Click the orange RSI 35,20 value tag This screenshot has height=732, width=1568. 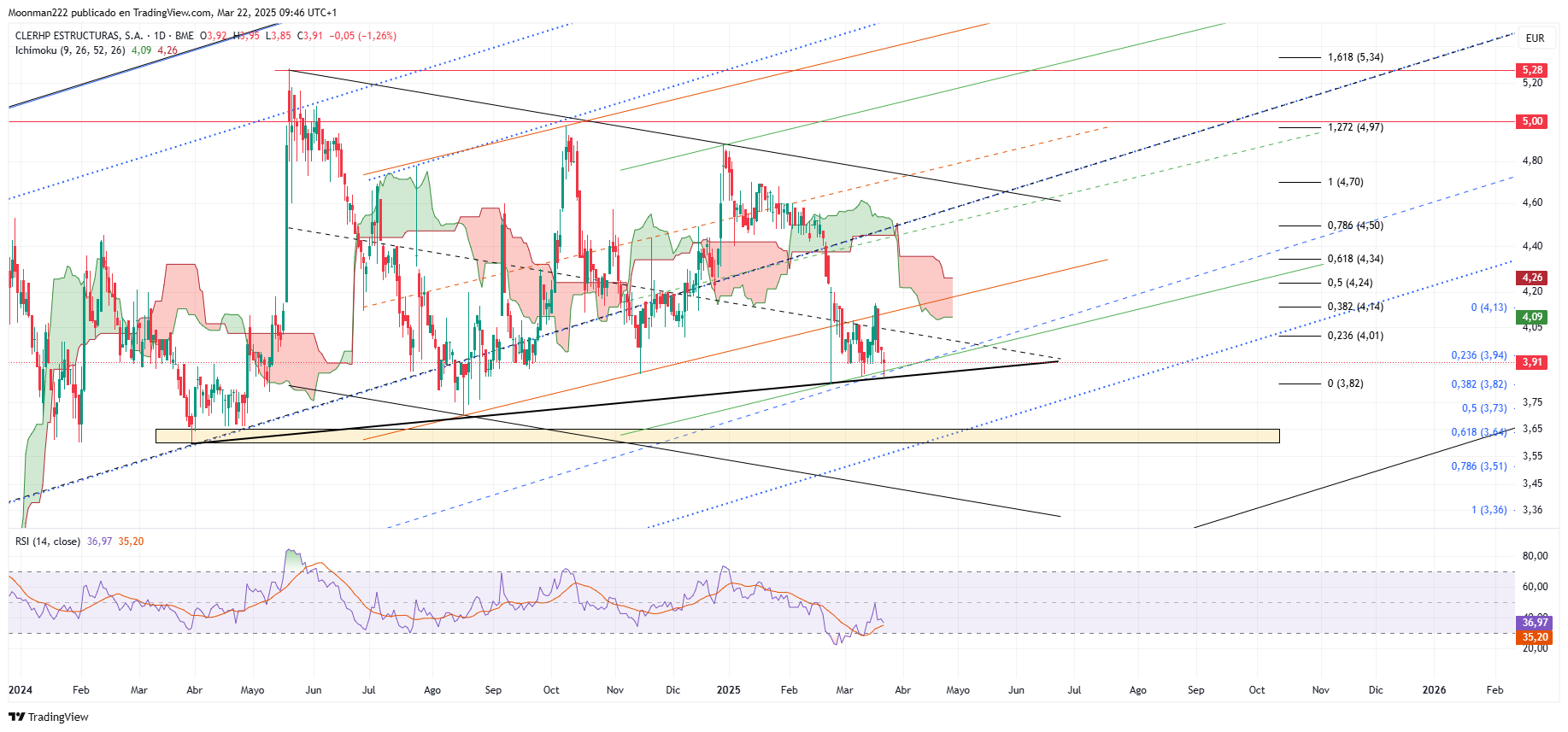1535,637
